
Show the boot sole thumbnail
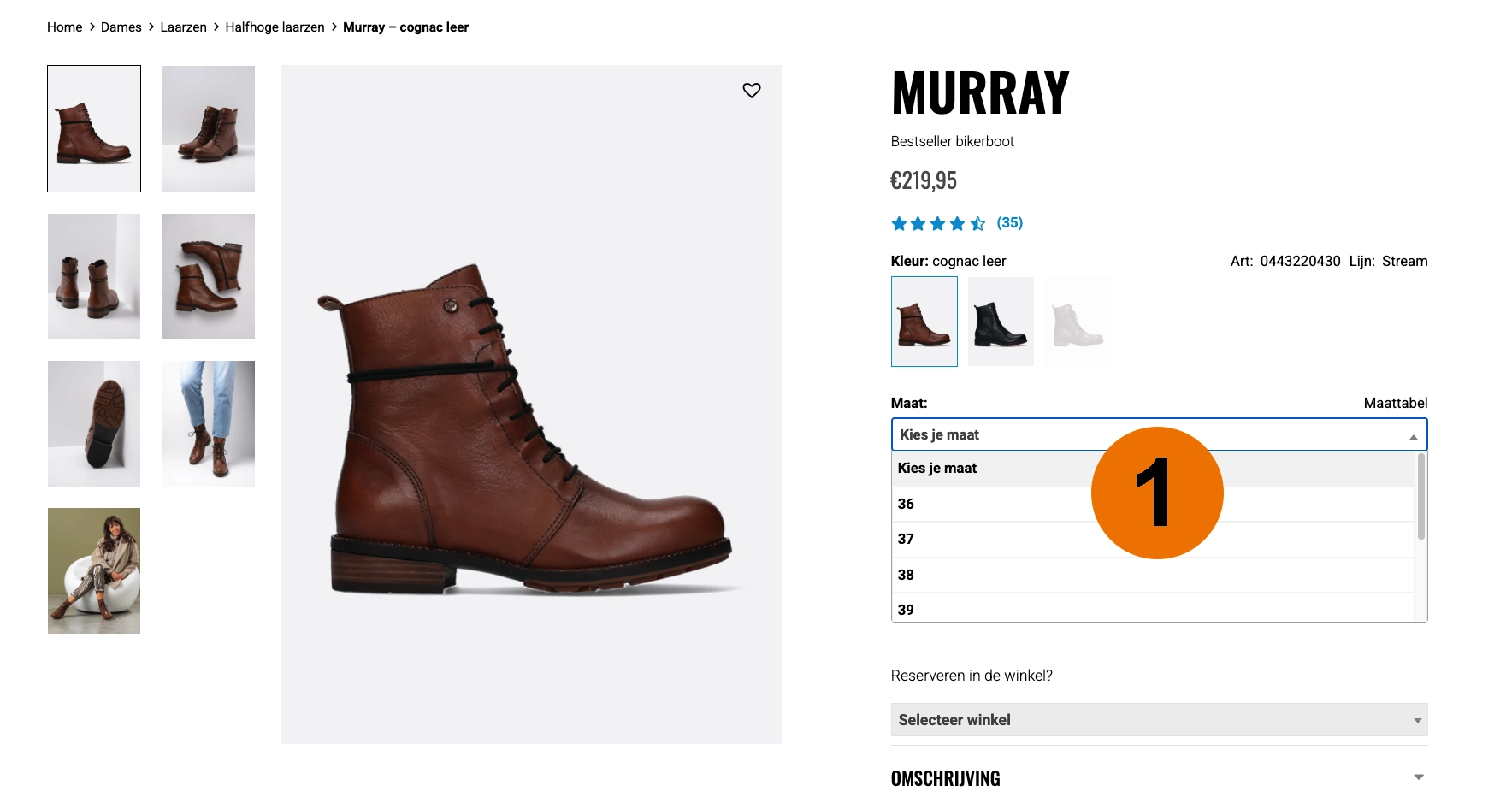click(x=94, y=423)
